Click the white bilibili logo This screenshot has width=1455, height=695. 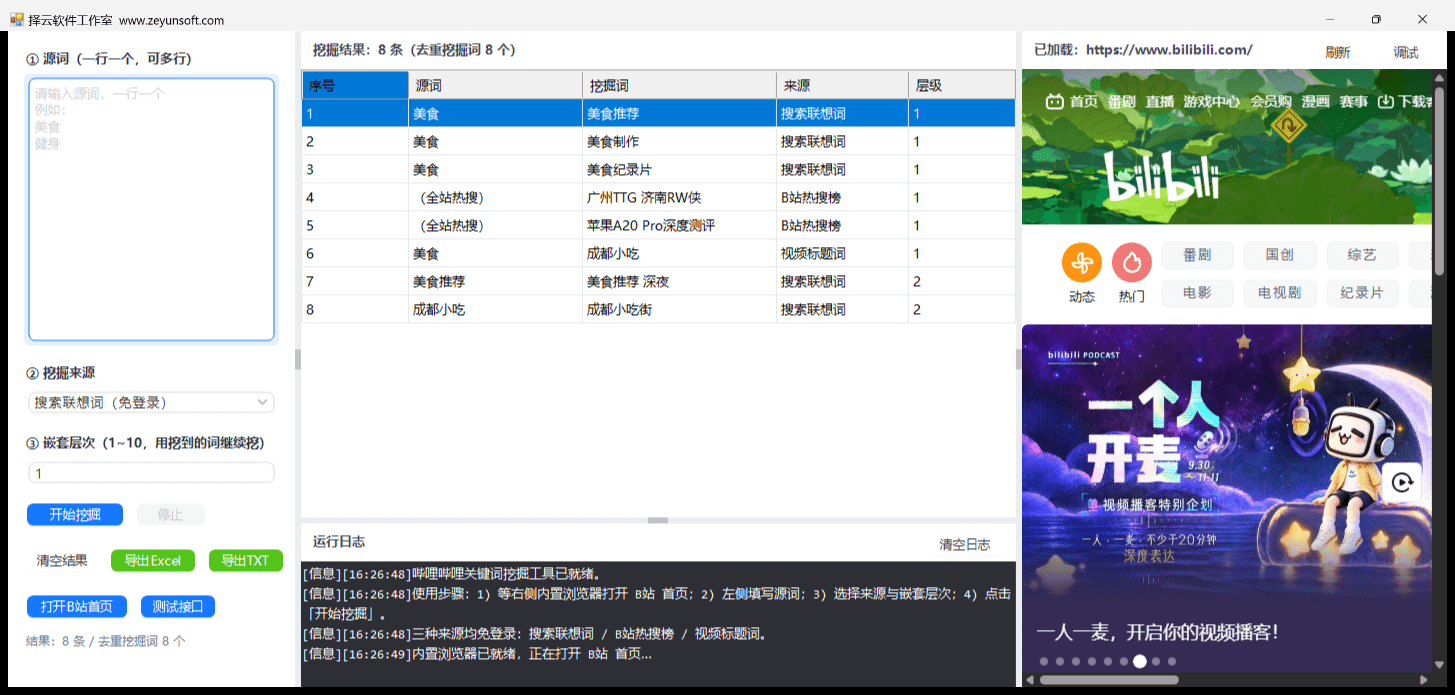(x=1161, y=177)
